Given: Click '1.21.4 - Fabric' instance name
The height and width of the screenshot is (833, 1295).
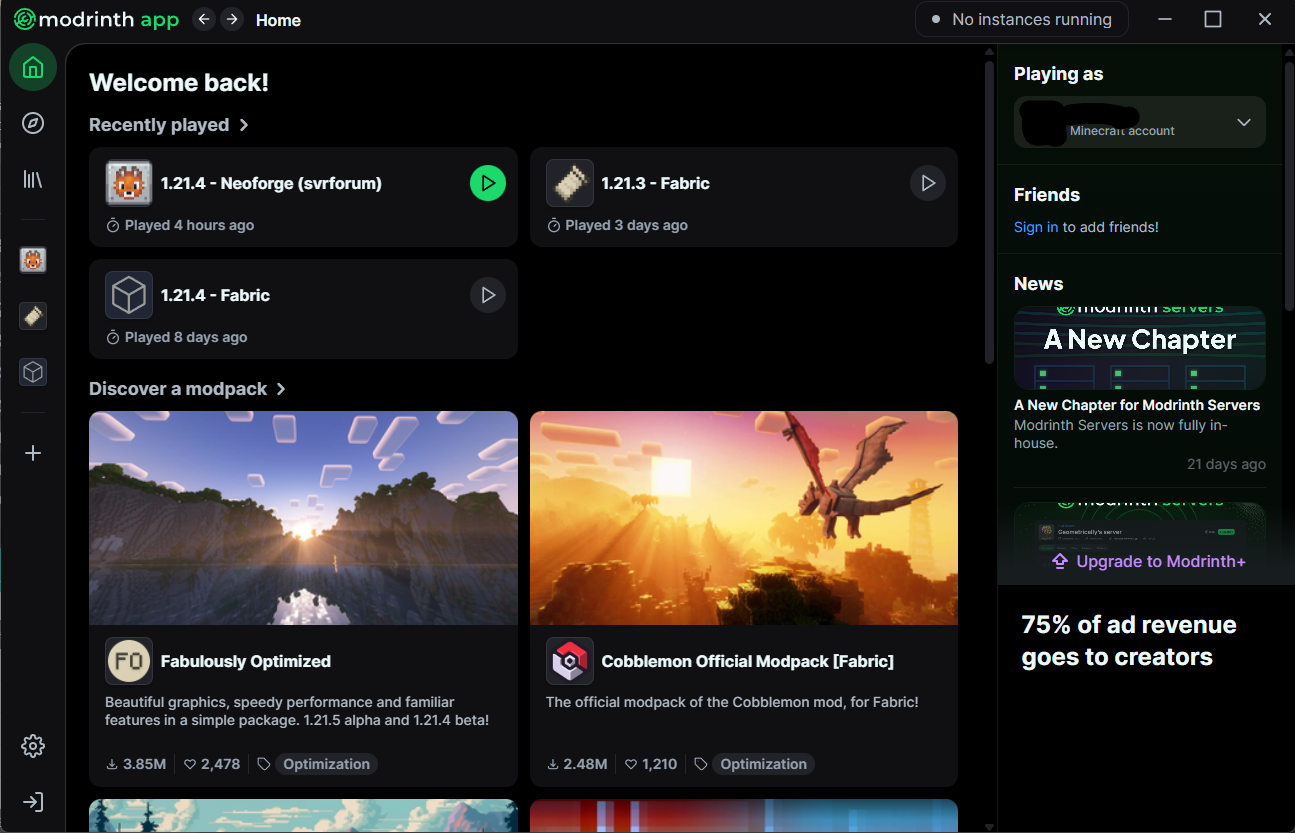Looking at the screenshot, I should (216, 295).
